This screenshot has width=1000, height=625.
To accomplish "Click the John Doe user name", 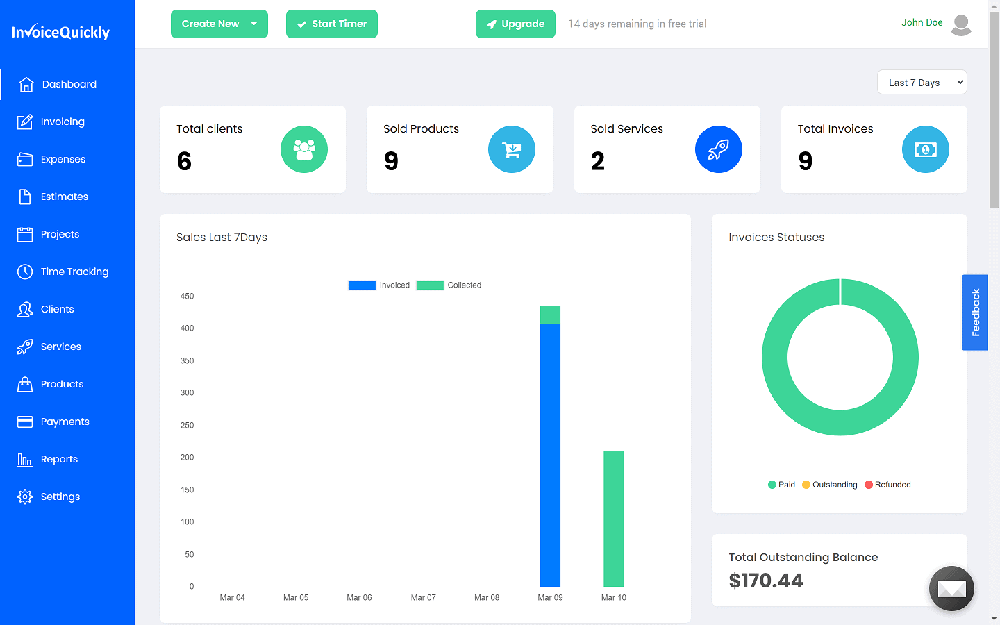I will 922,22.
